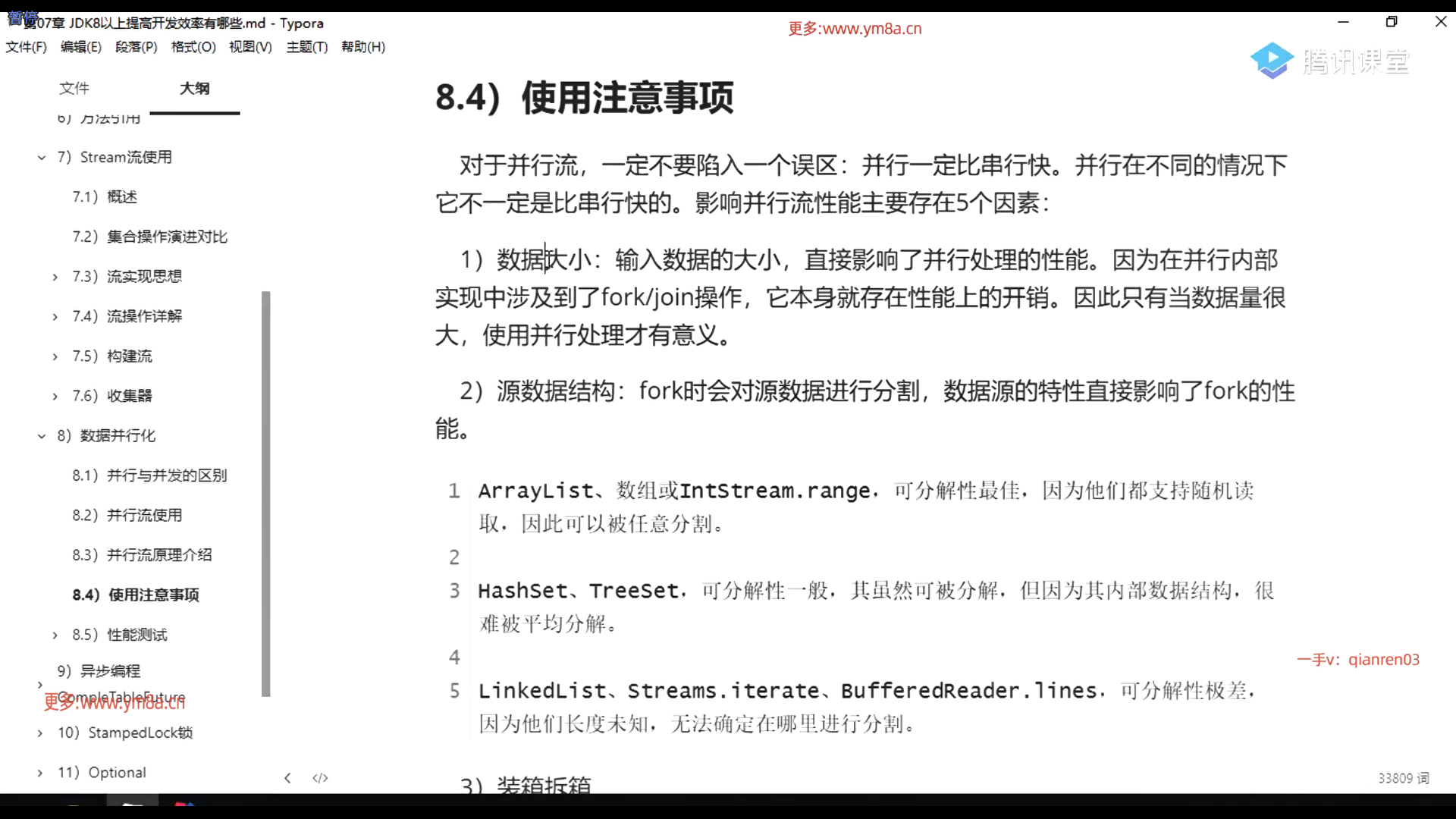This screenshot has width=1456, height=819.
Task: Open the 主题(T) menu
Action: pyautogui.click(x=306, y=47)
